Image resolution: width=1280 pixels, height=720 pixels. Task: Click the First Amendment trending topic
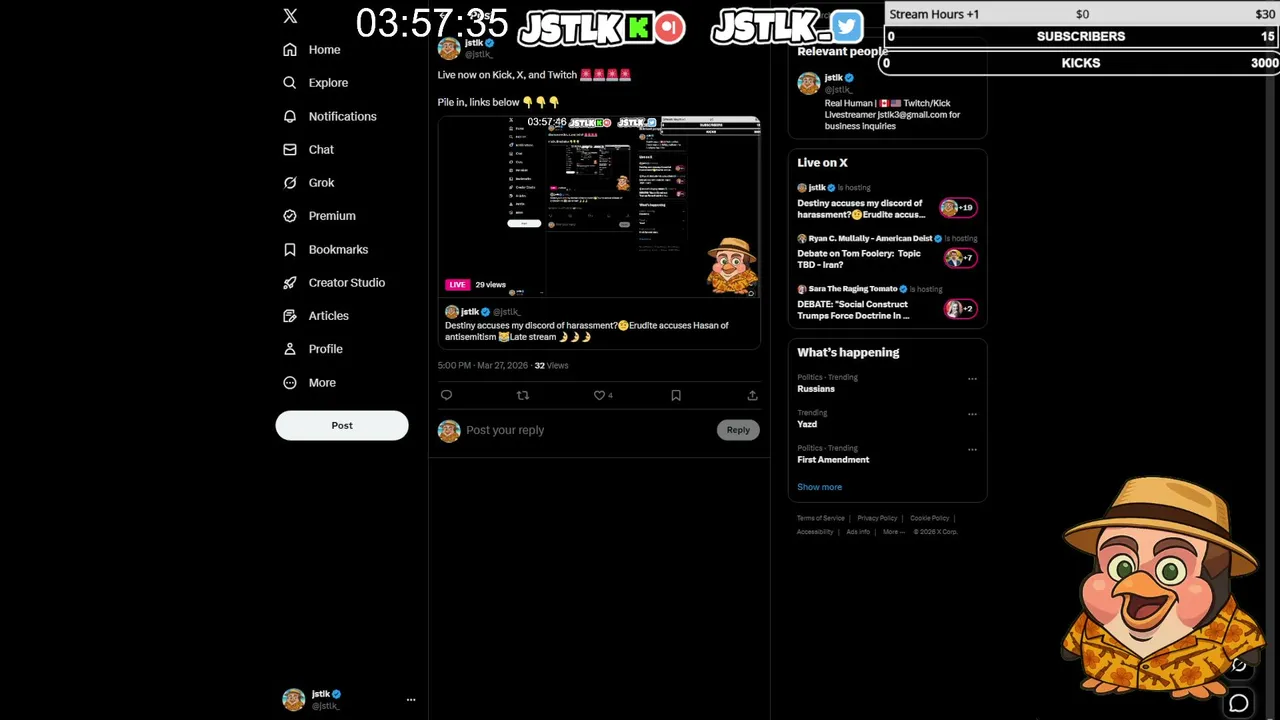click(x=833, y=460)
